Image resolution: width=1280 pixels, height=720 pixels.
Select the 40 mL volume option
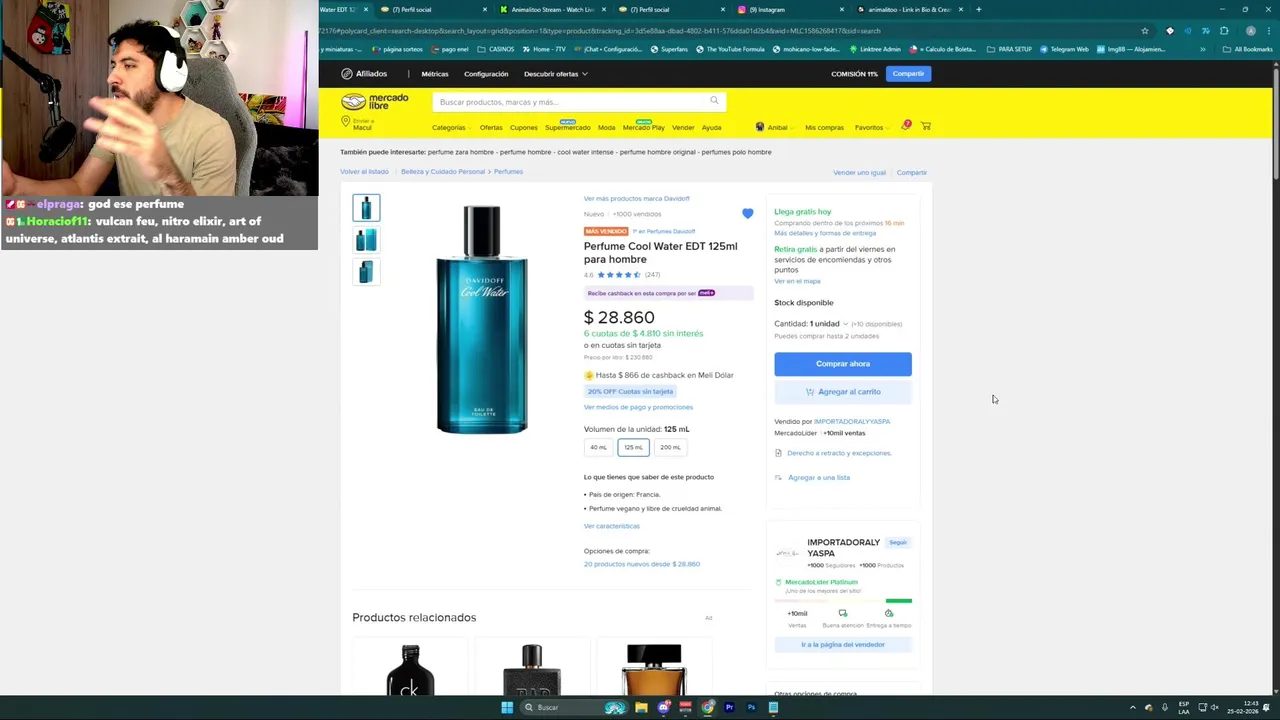coord(598,447)
